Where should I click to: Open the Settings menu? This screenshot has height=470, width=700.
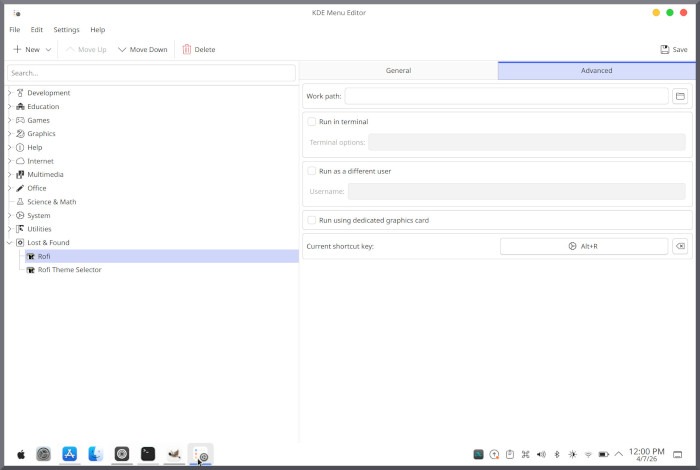click(x=66, y=30)
